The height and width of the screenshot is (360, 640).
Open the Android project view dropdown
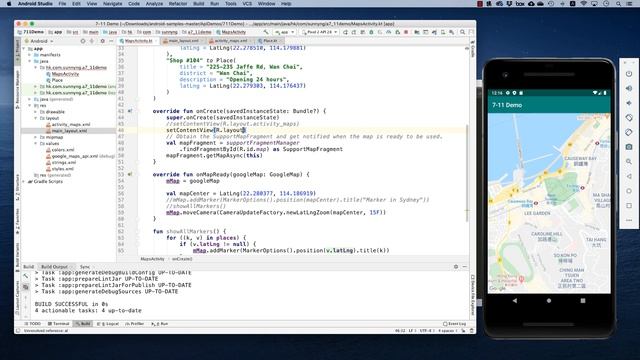[x=39, y=41]
